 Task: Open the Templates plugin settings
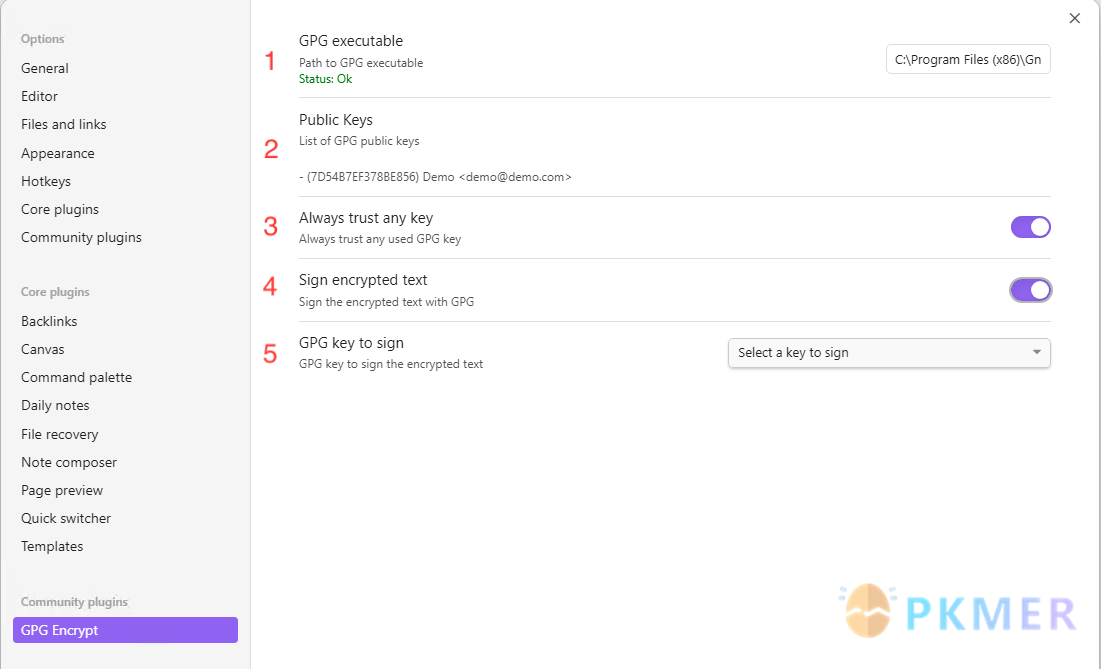point(52,546)
